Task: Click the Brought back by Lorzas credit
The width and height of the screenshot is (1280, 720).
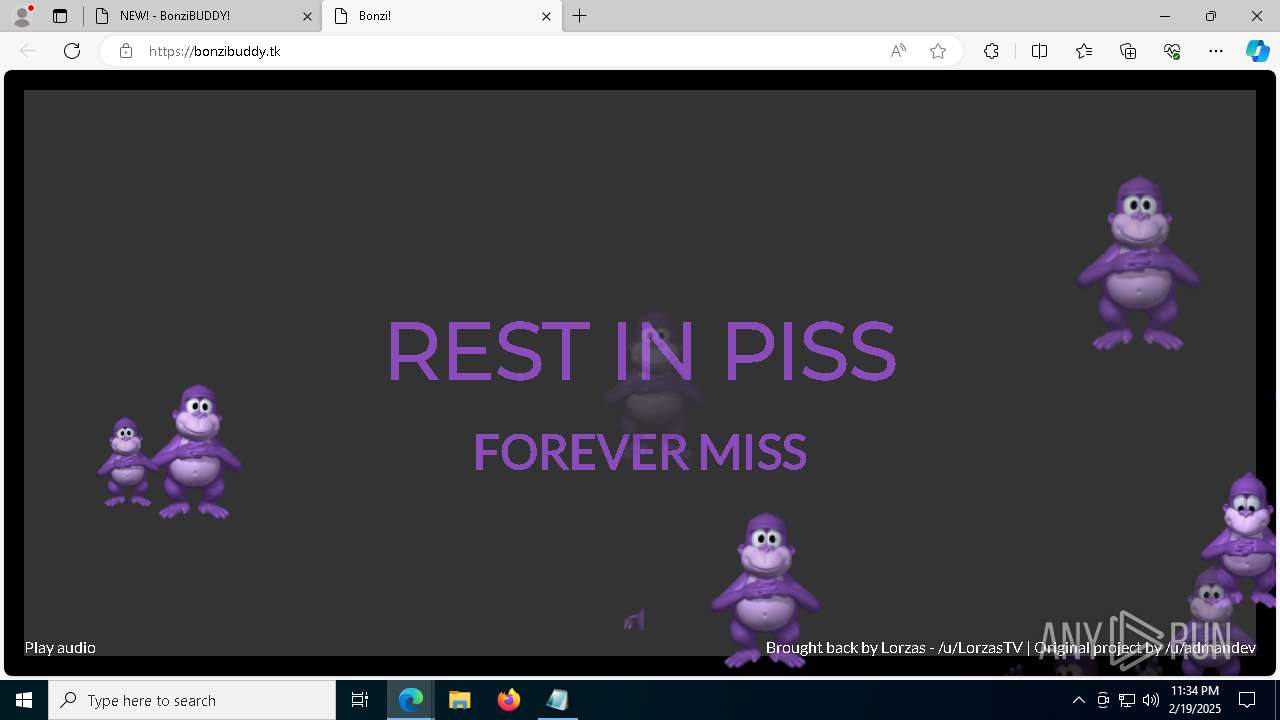Action: (894, 647)
